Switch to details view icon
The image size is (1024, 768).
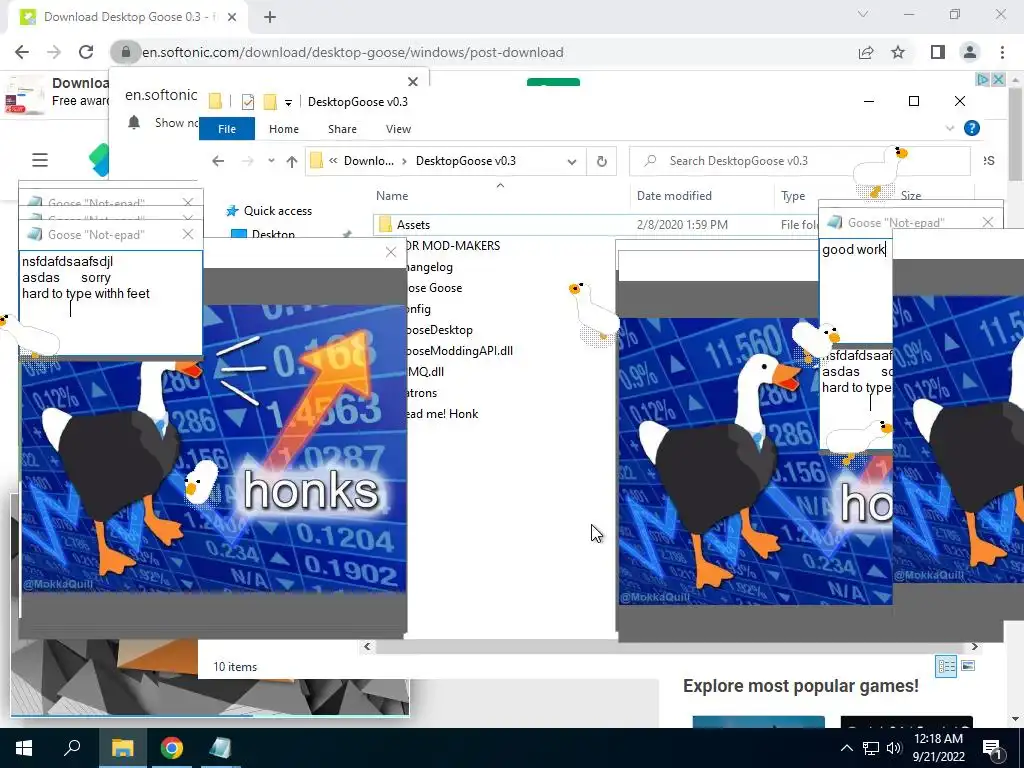point(946,666)
